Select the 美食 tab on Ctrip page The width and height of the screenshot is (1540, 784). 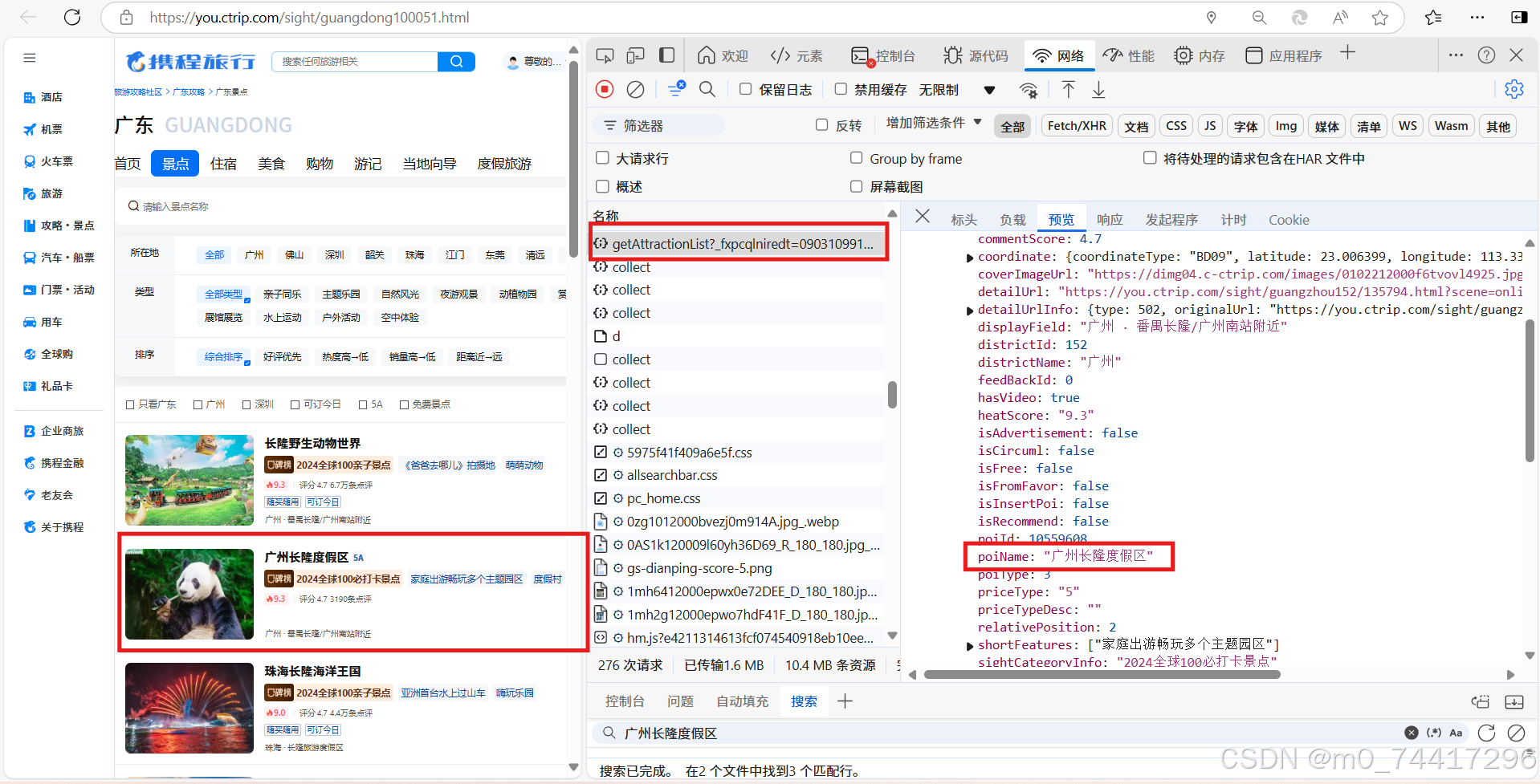(271, 164)
